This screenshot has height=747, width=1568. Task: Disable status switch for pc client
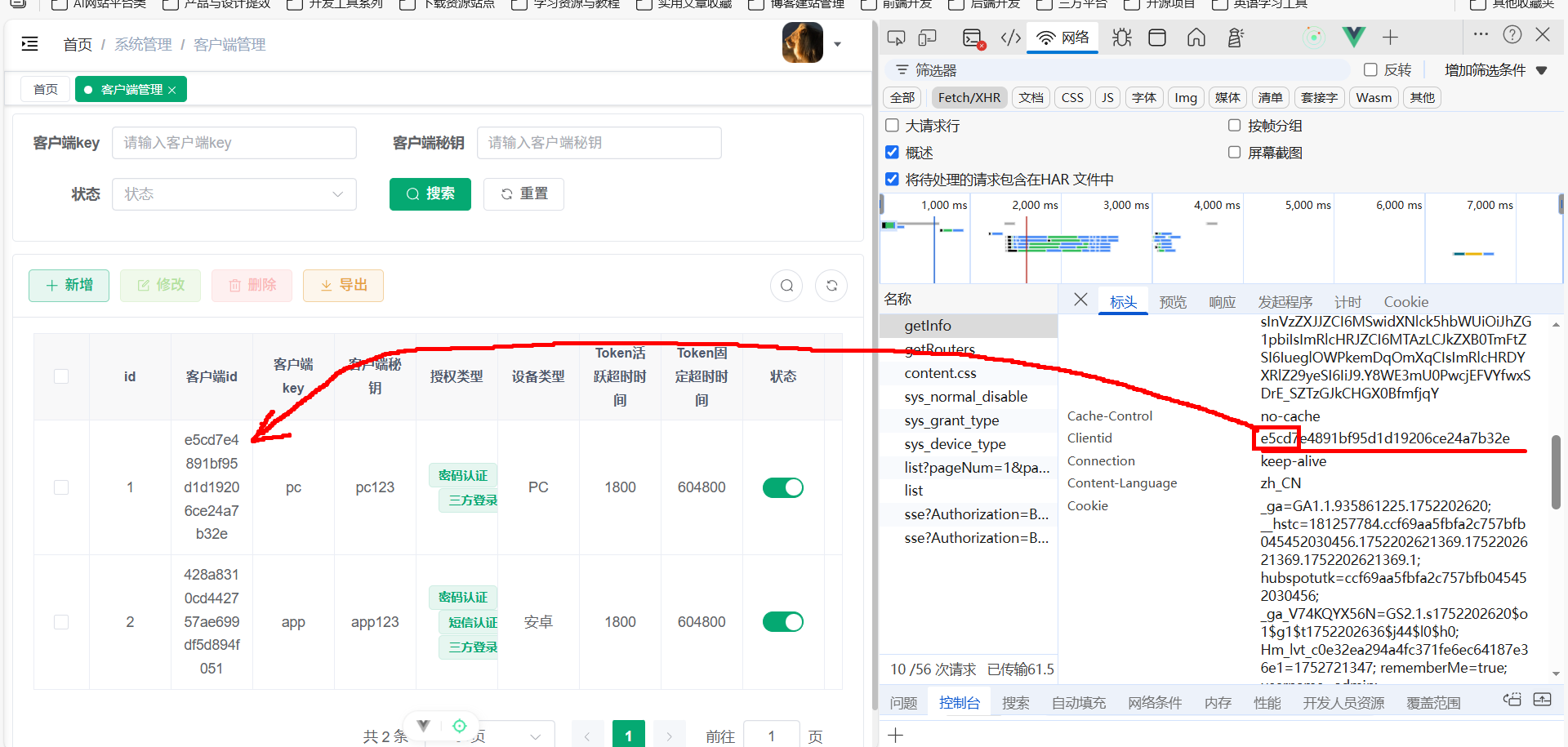click(782, 487)
